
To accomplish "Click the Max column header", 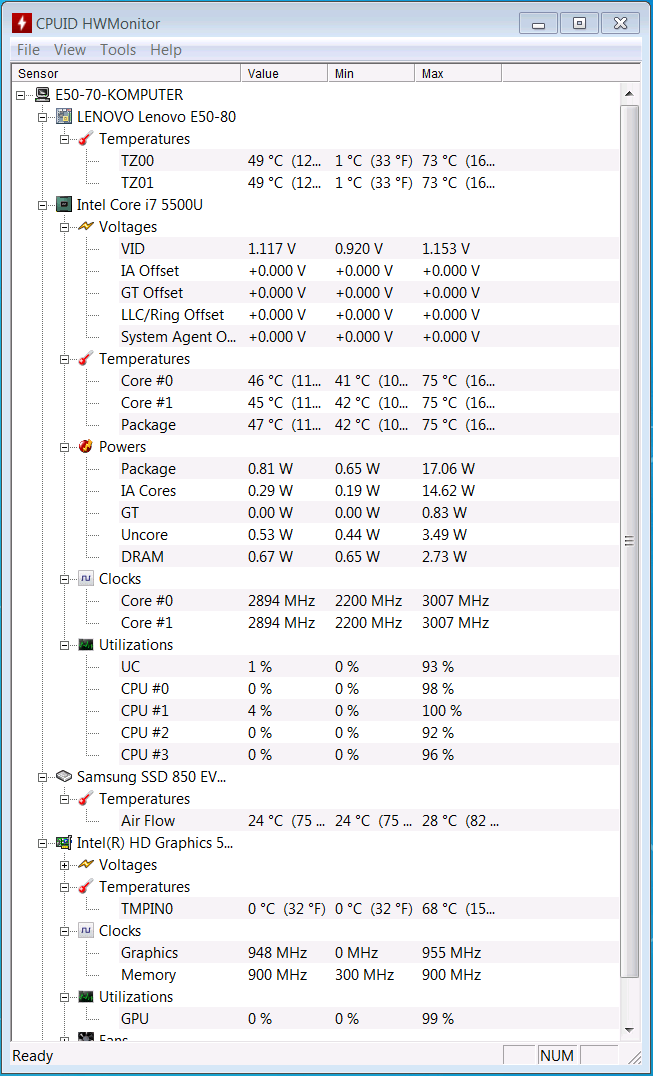I will pos(458,73).
